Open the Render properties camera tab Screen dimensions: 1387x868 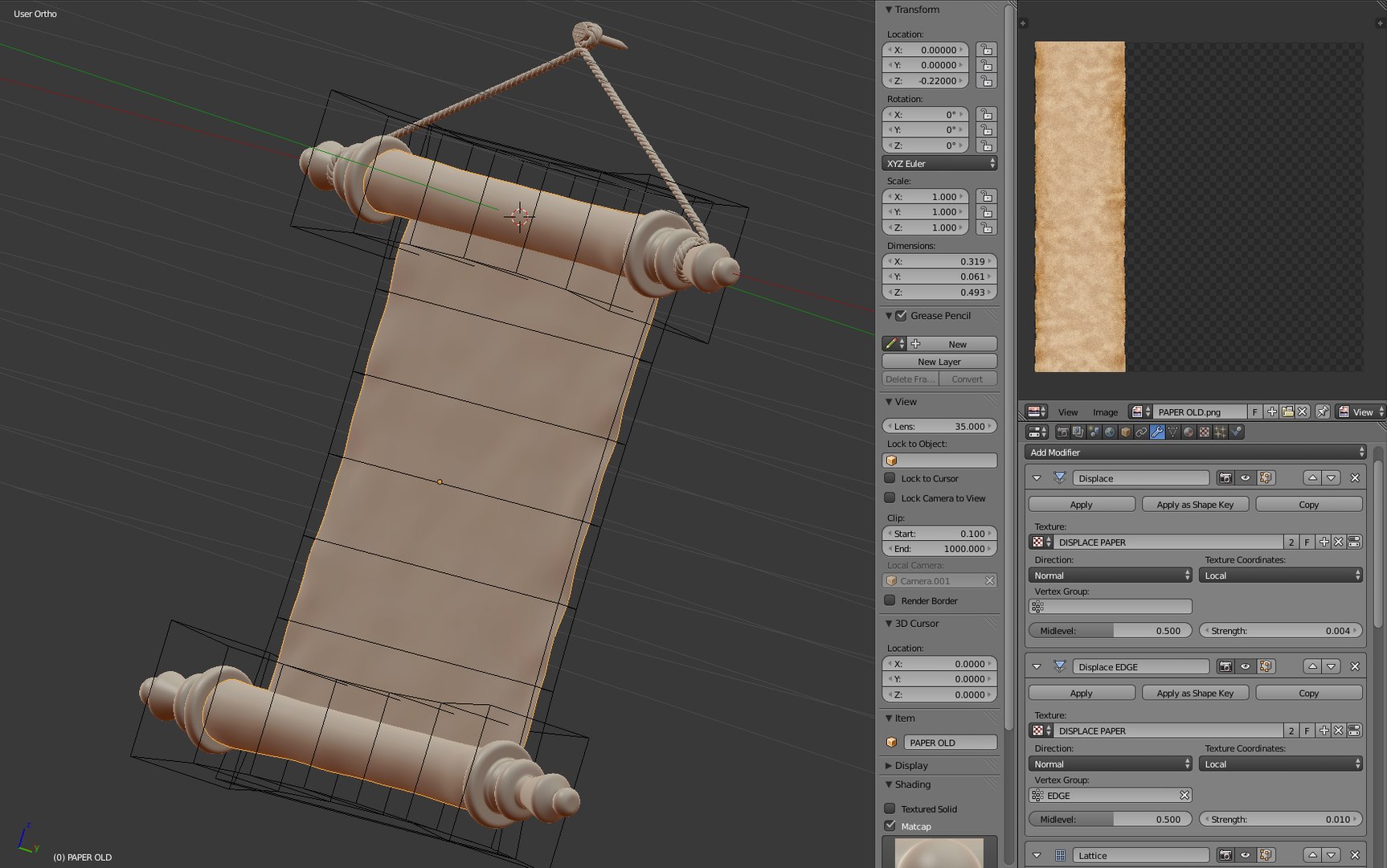1062,432
